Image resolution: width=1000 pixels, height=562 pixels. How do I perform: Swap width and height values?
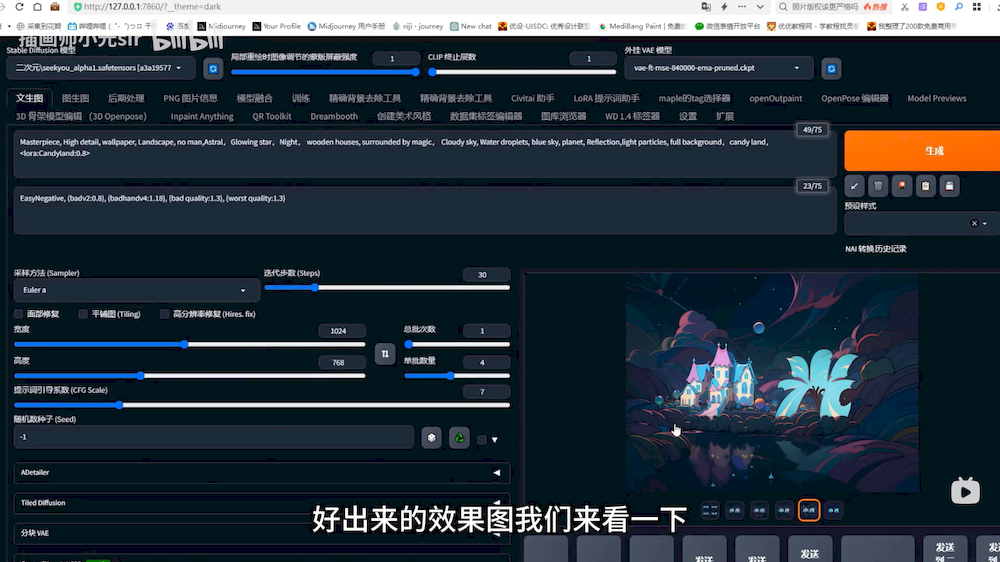click(x=385, y=354)
